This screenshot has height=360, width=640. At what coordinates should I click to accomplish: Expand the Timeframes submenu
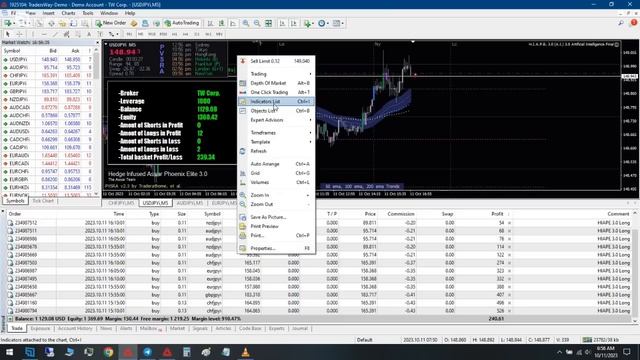pyautogui.click(x=276, y=133)
